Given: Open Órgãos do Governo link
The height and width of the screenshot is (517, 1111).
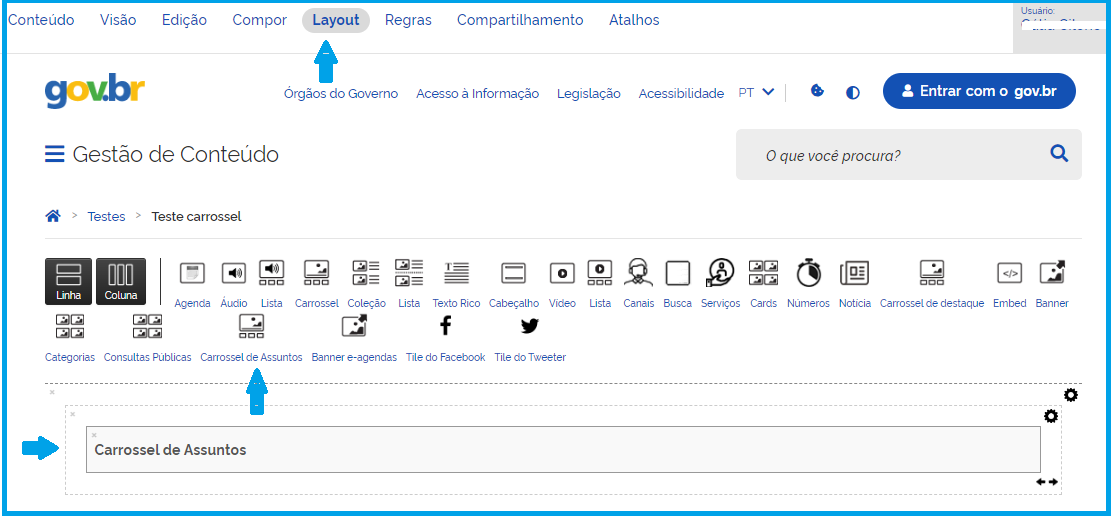Looking at the screenshot, I should tap(341, 93).
